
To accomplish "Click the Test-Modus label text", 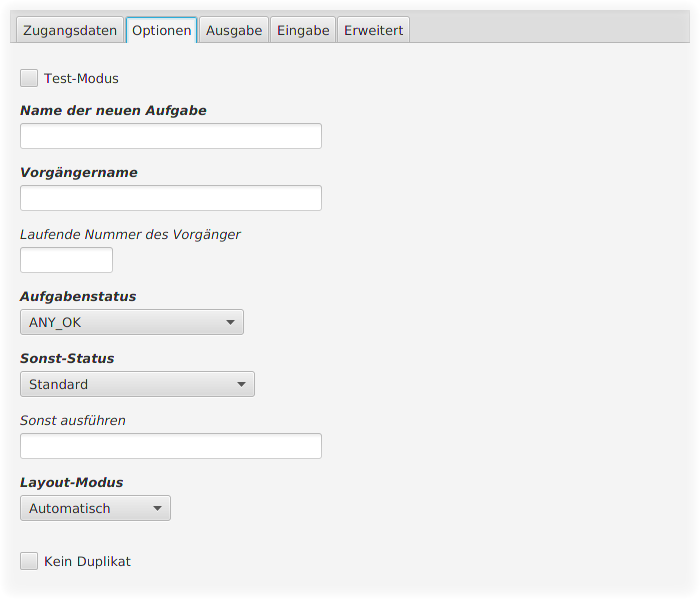I will [81, 79].
